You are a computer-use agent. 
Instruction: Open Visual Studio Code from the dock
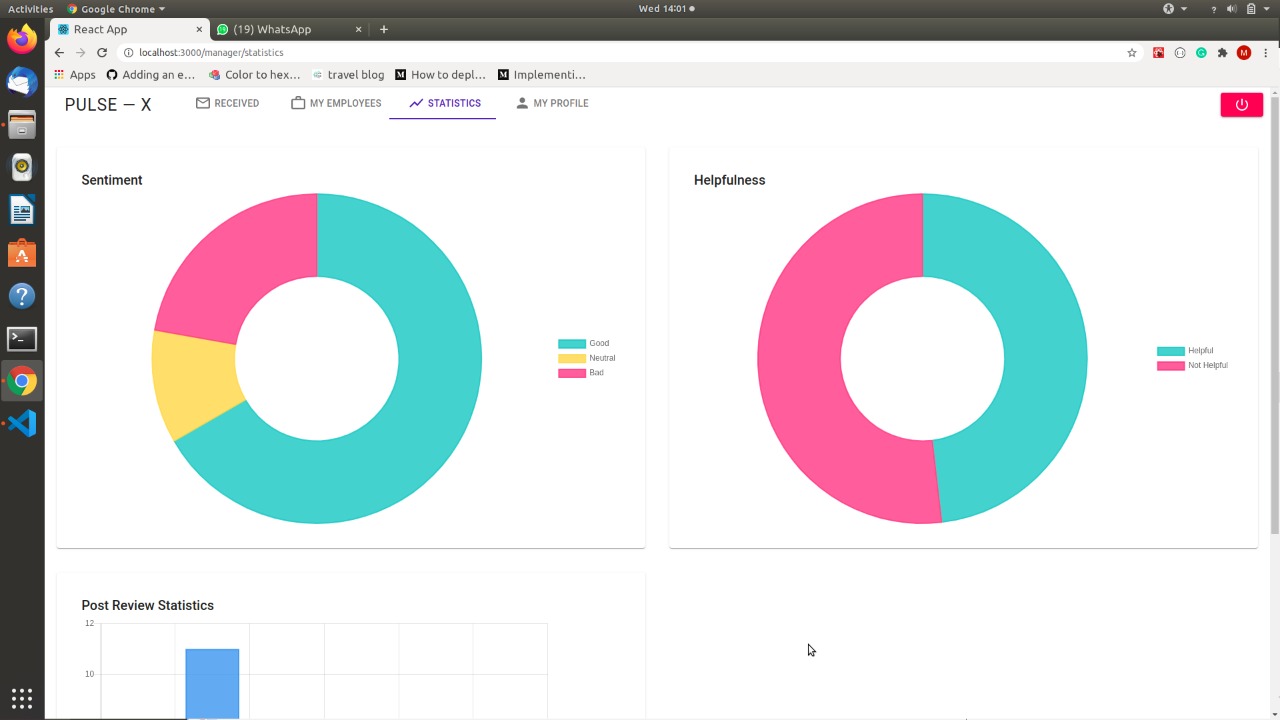point(22,424)
